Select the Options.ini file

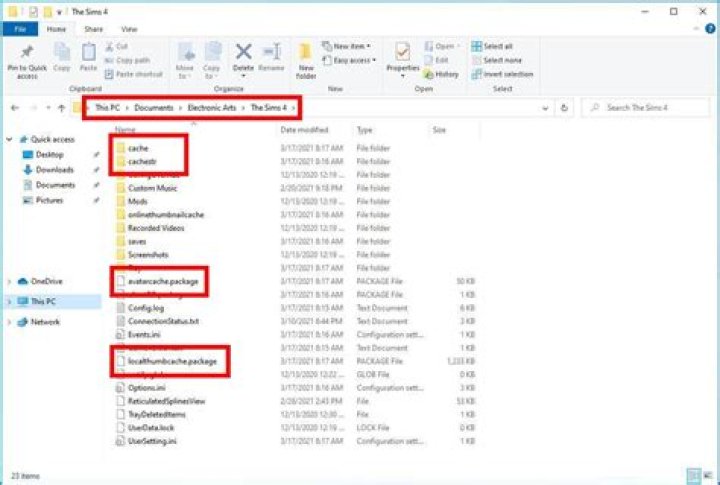click(x=146, y=388)
